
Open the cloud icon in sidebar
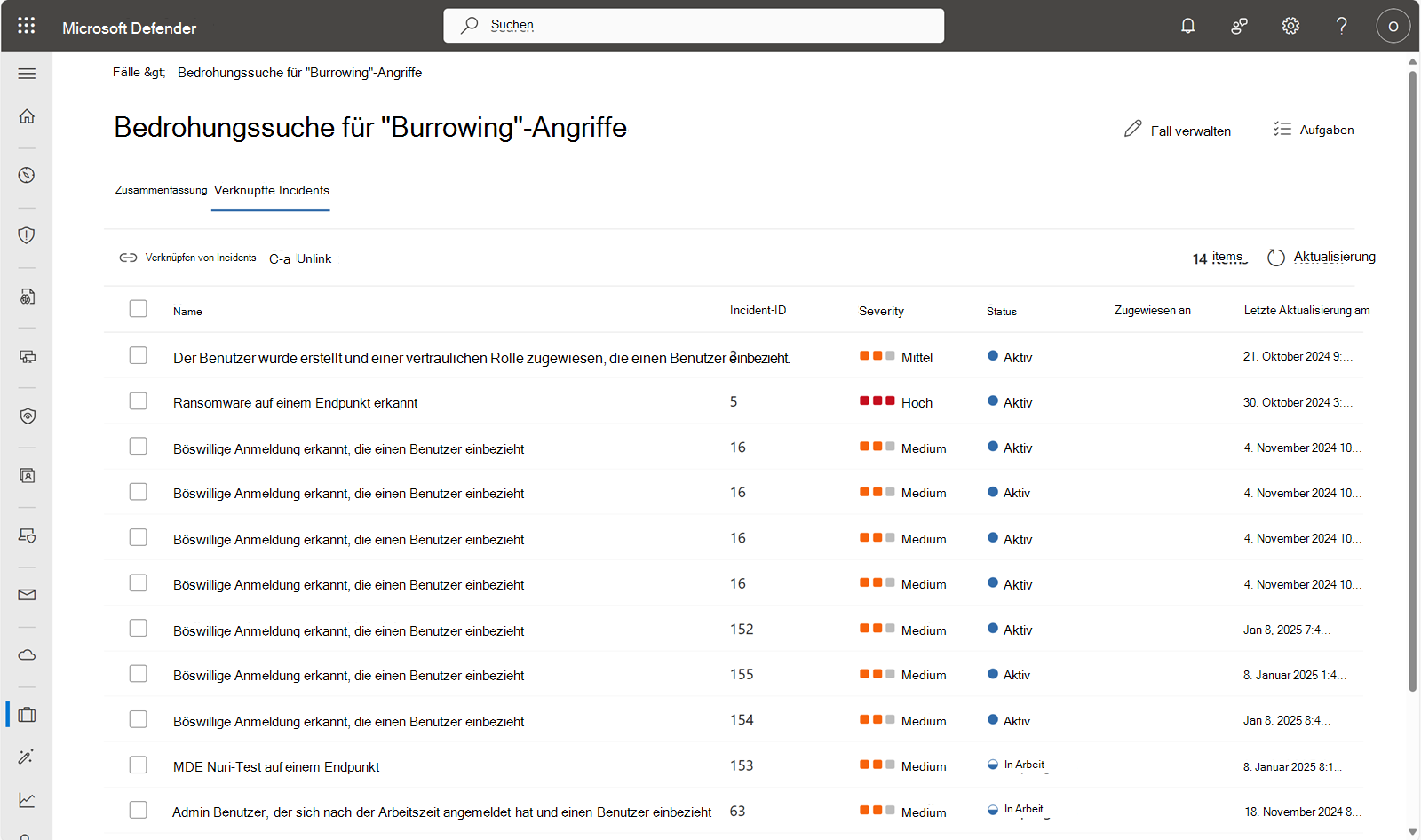point(27,655)
